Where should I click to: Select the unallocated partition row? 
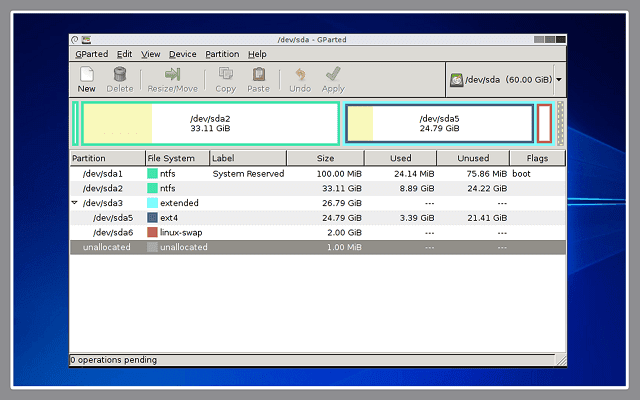(318, 247)
